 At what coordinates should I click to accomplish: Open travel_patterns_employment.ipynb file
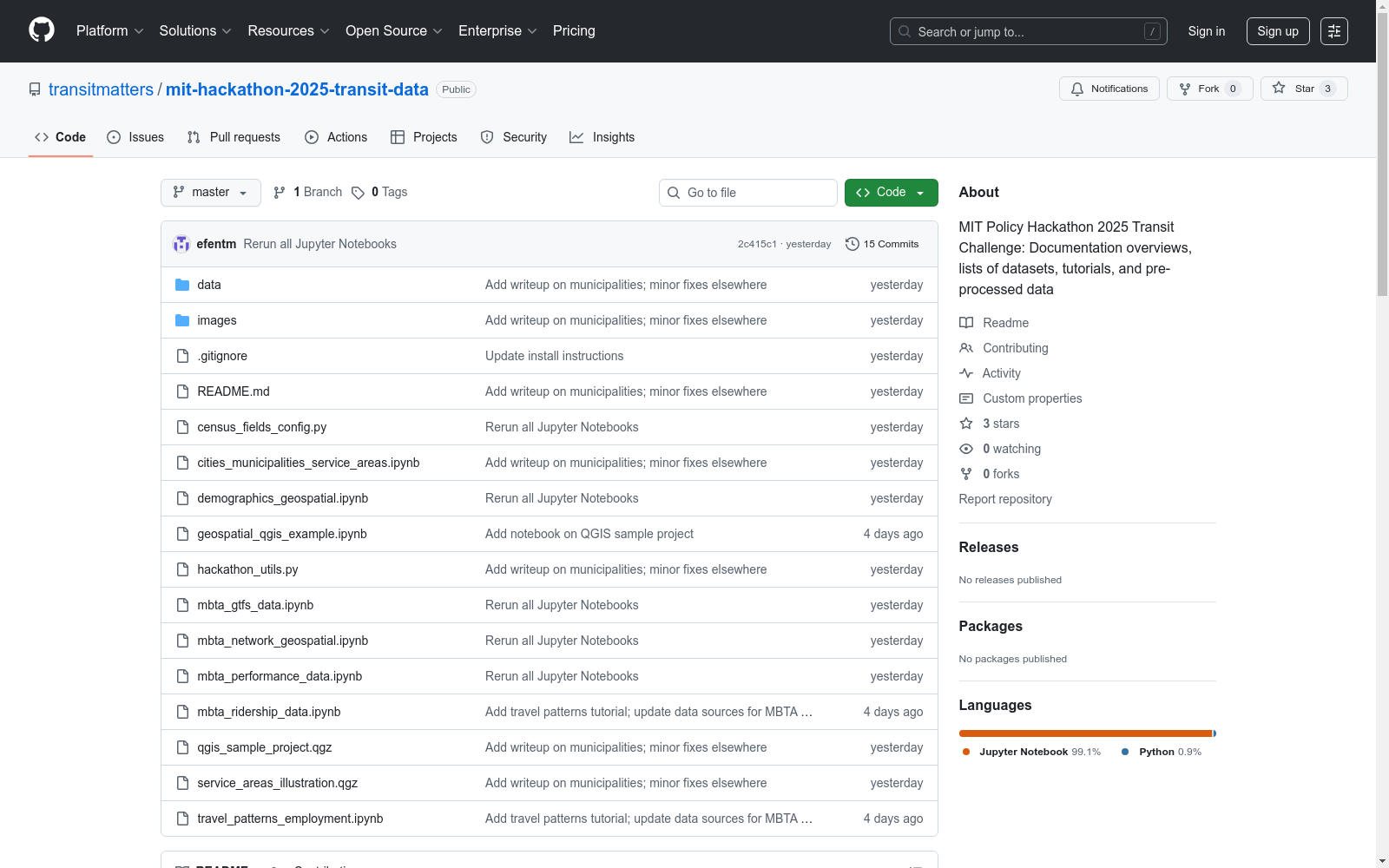tap(290, 819)
